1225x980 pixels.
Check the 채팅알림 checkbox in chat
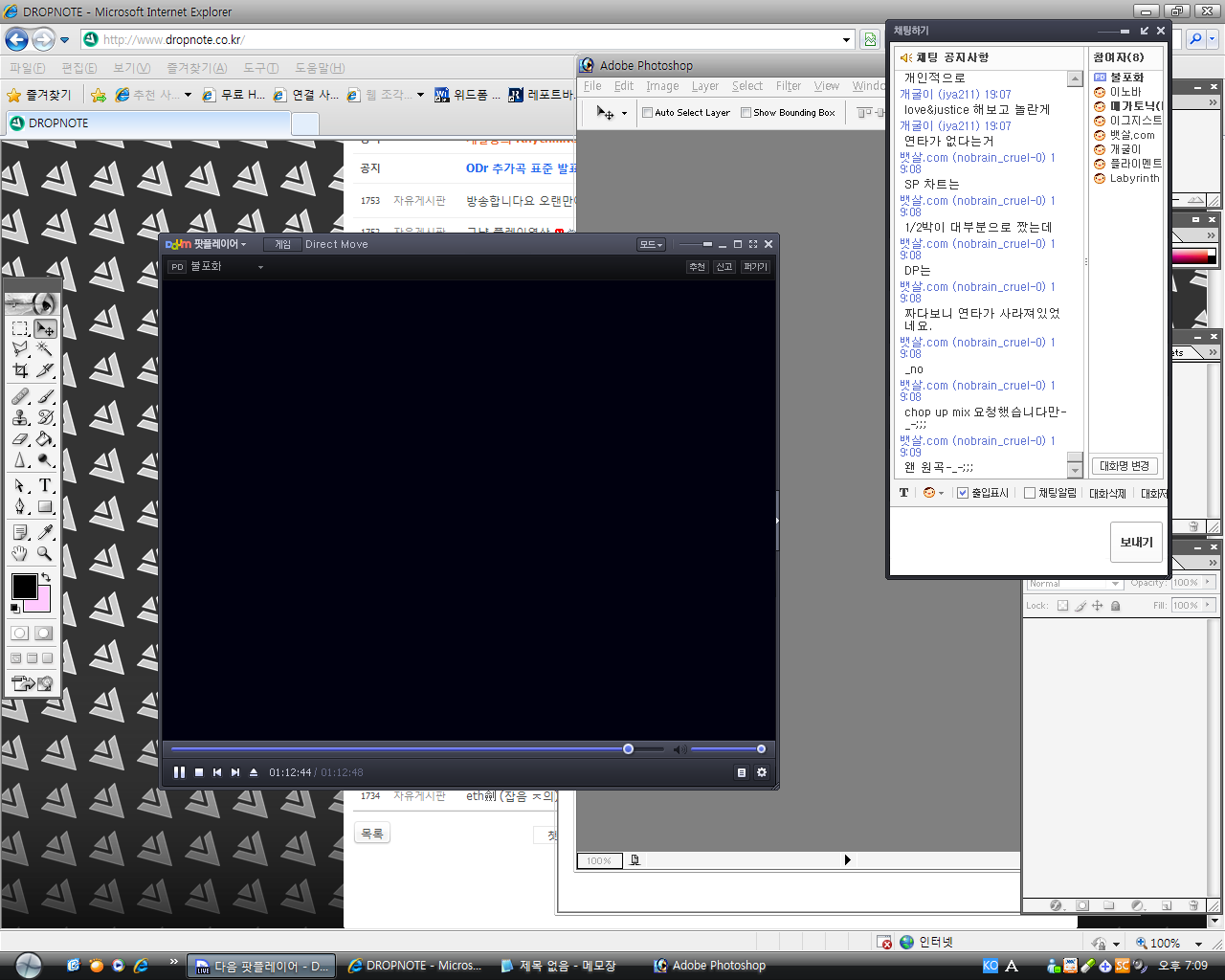pos(1030,493)
